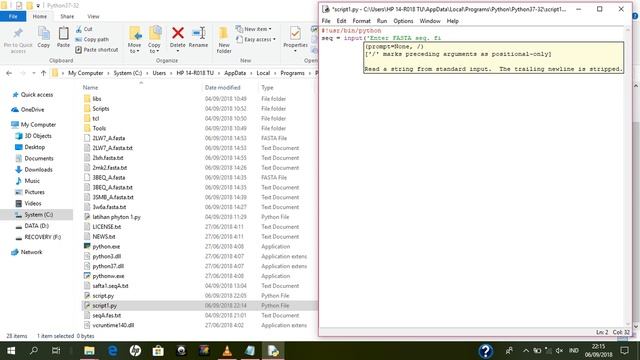Click the taskbar Search icon

(34, 351)
